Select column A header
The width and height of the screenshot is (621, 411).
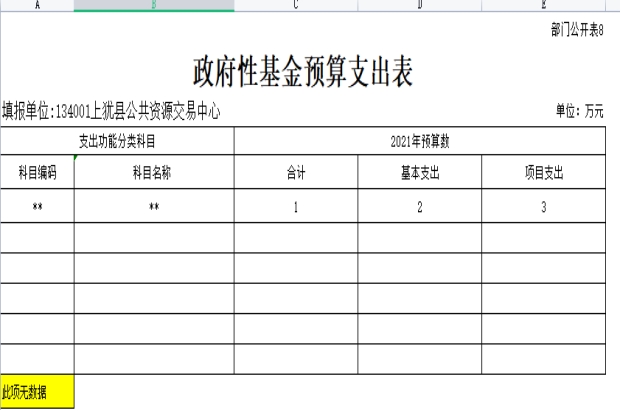[37, 5]
